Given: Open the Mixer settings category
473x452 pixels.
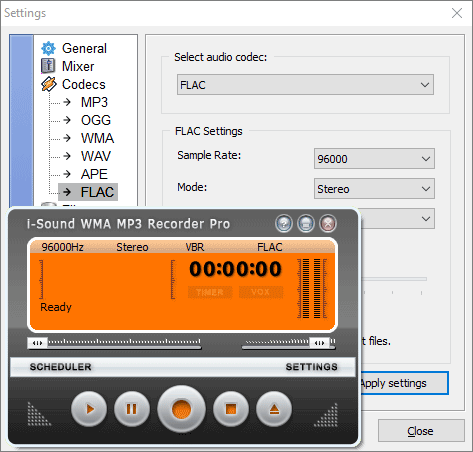Looking at the screenshot, I should tap(78, 66).
